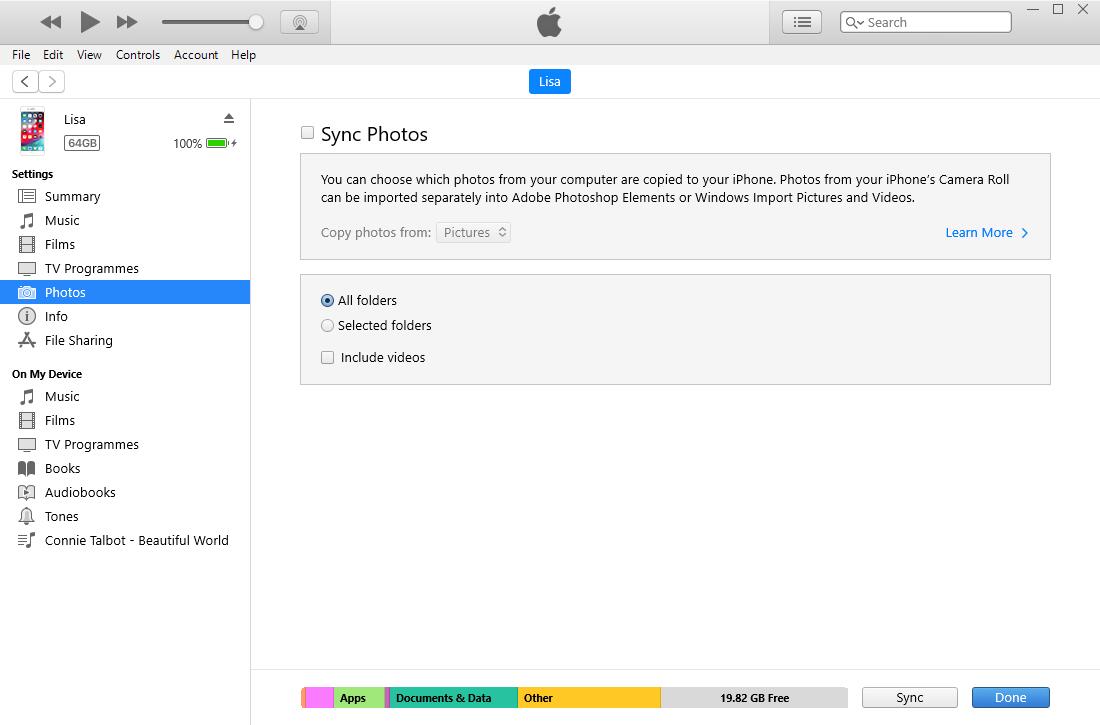
Task: Click the Other storage segment
Action: tap(589, 698)
